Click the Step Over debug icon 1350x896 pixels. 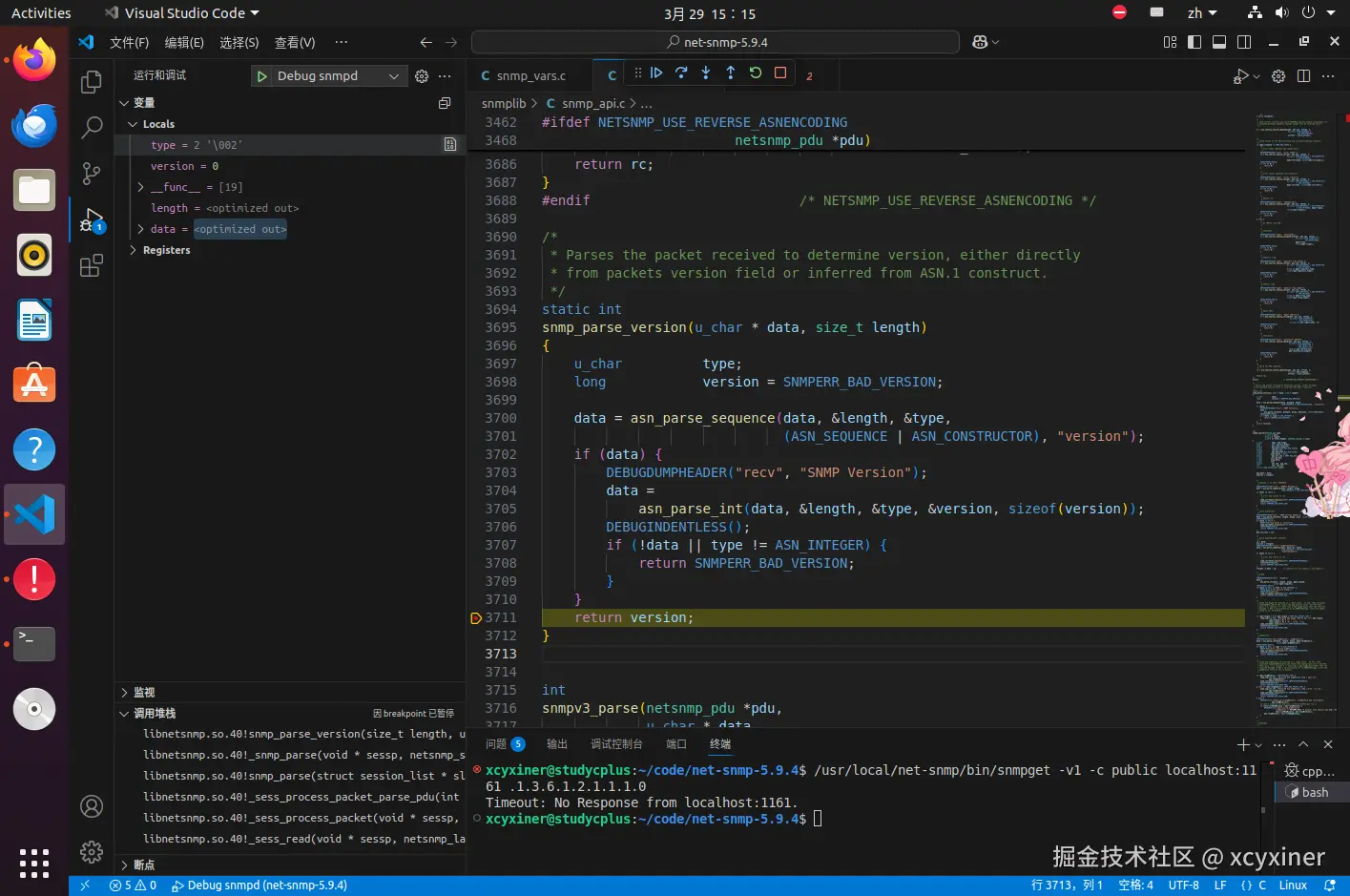tap(681, 73)
